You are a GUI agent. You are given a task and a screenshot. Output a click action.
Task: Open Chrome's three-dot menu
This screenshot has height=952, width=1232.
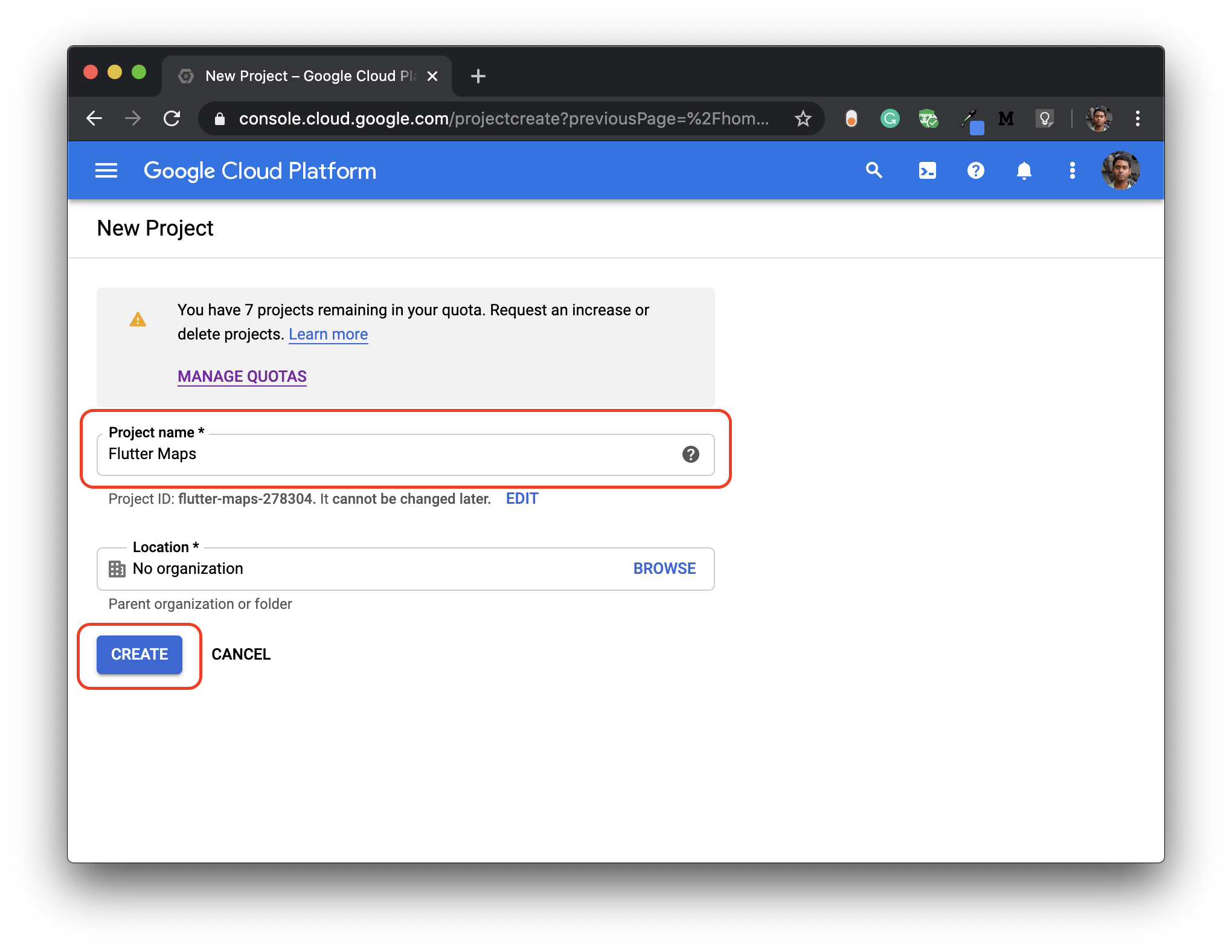click(1137, 118)
